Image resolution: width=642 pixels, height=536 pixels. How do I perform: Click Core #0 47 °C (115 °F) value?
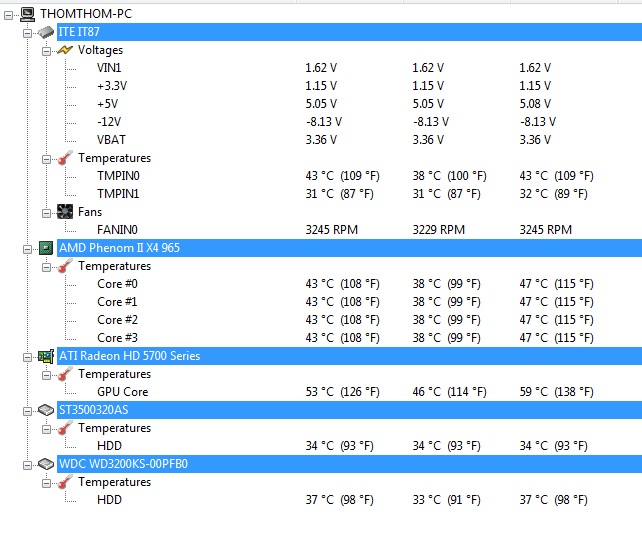(556, 284)
